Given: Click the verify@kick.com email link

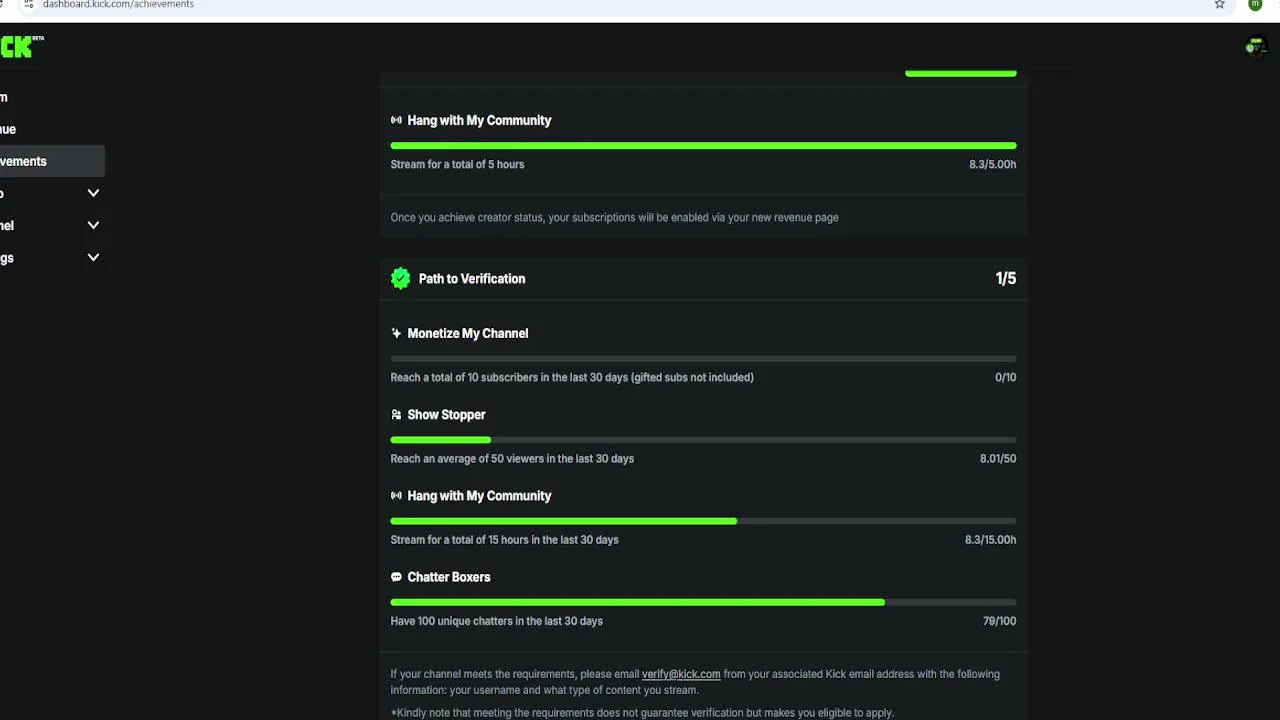Looking at the screenshot, I should pos(681,674).
